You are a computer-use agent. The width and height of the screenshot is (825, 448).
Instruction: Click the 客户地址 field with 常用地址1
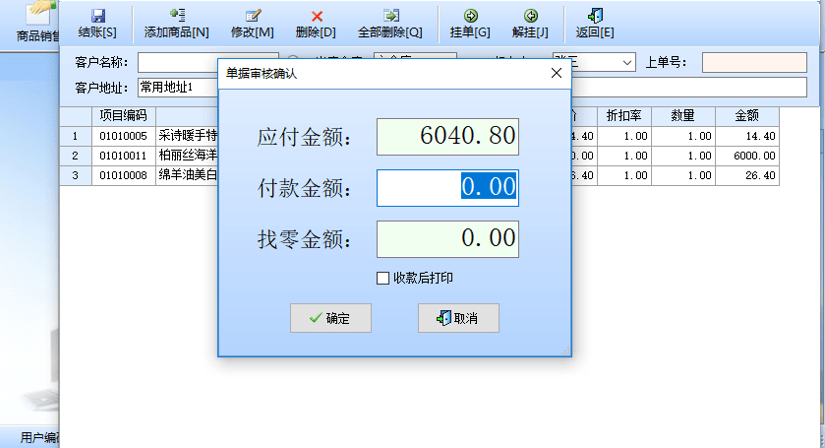coord(178,87)
